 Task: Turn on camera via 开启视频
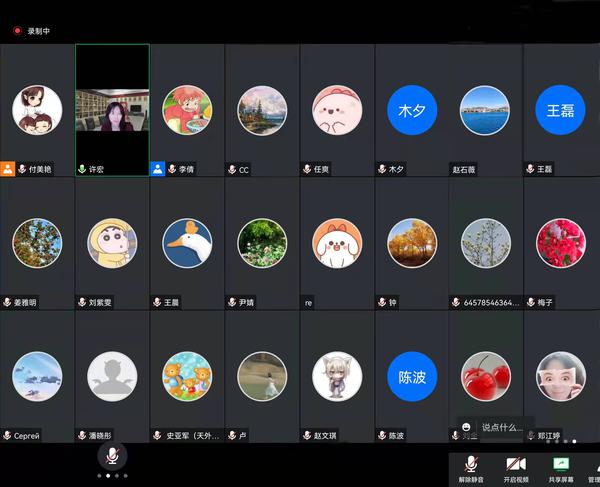516,465
